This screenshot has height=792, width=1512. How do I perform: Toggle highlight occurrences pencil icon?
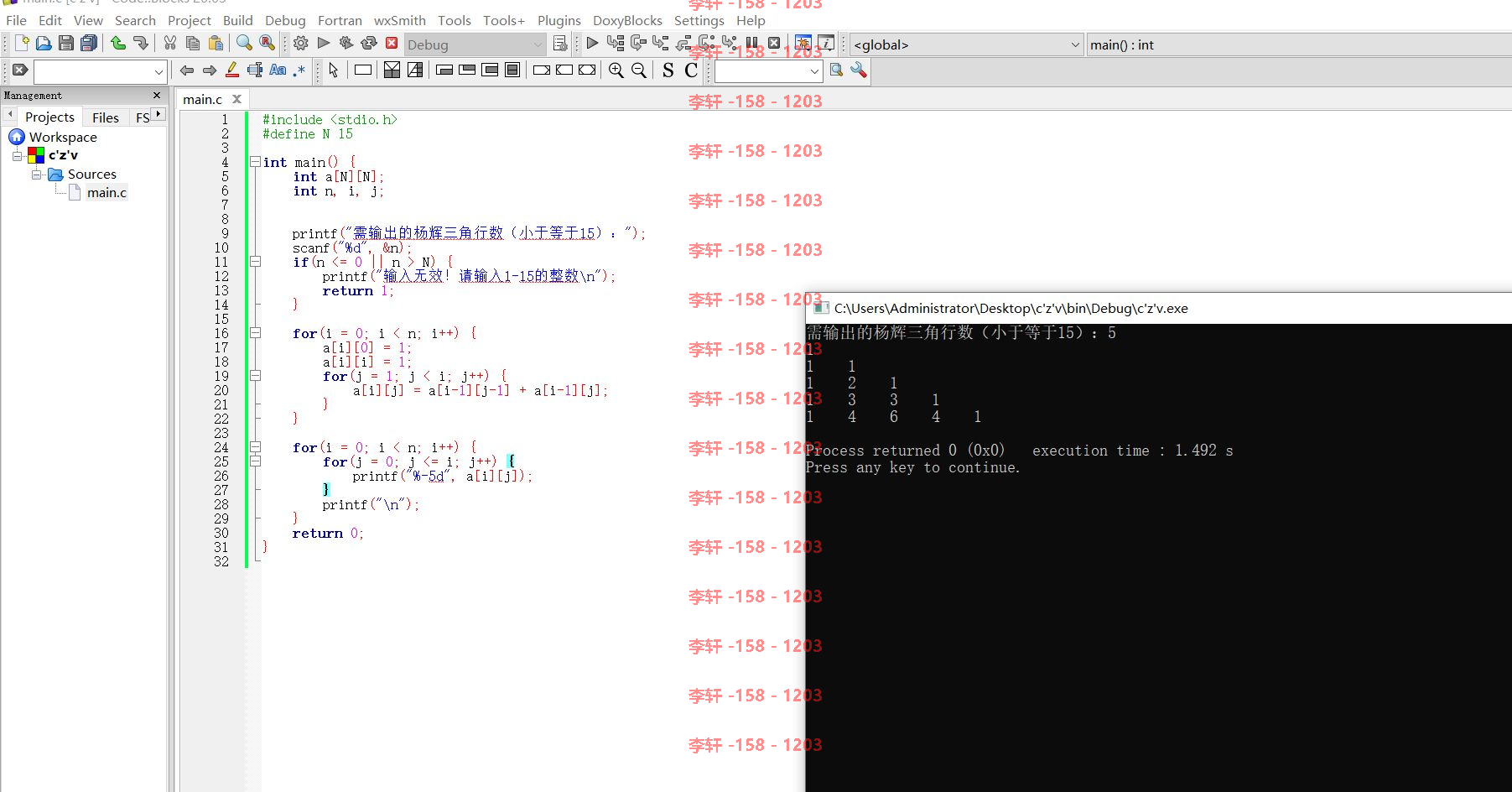232,70
